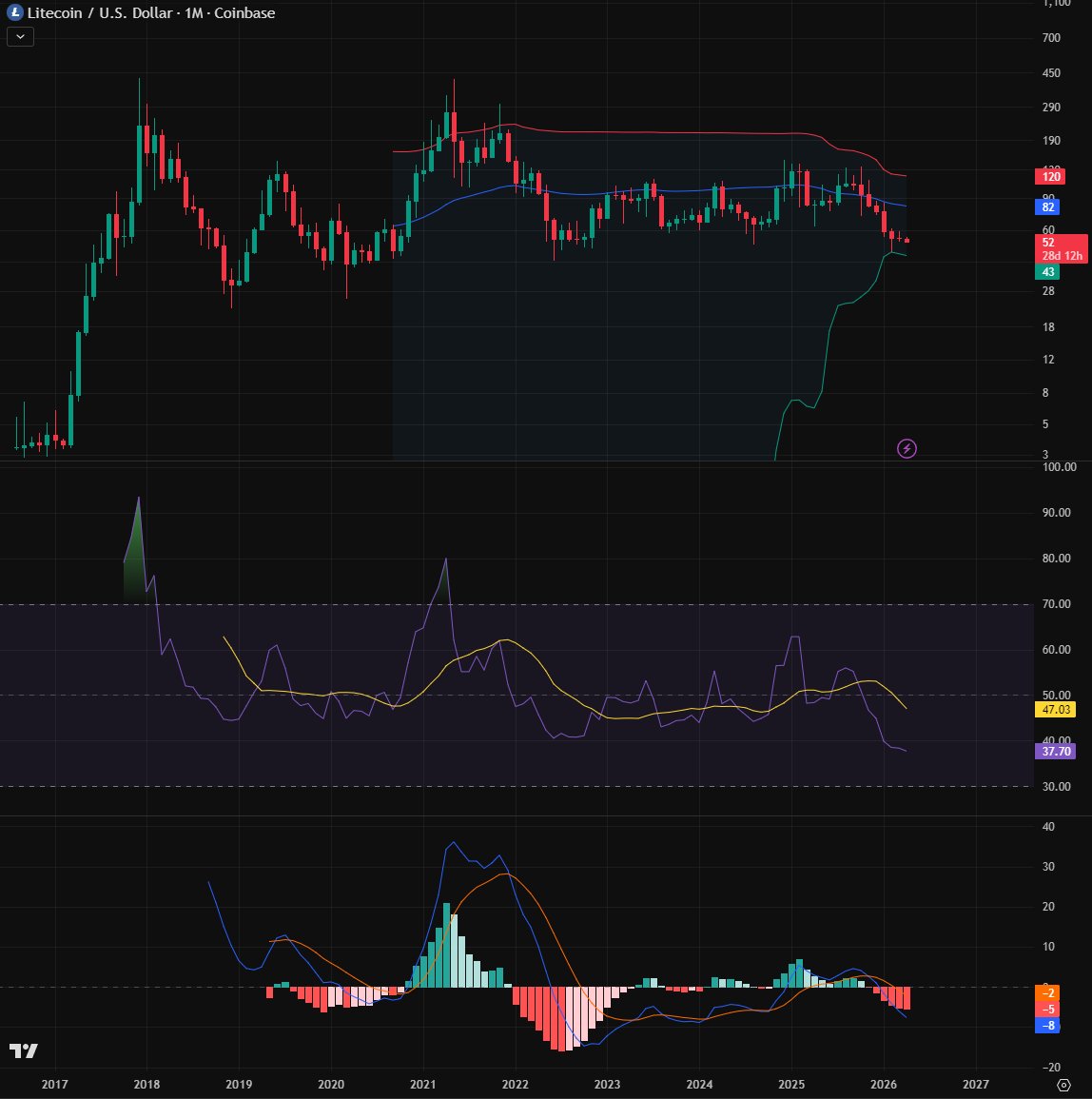Click the Litecoin coin logo icon
The height and width of the screenshot is (1099, 1092).
point(14,12)
